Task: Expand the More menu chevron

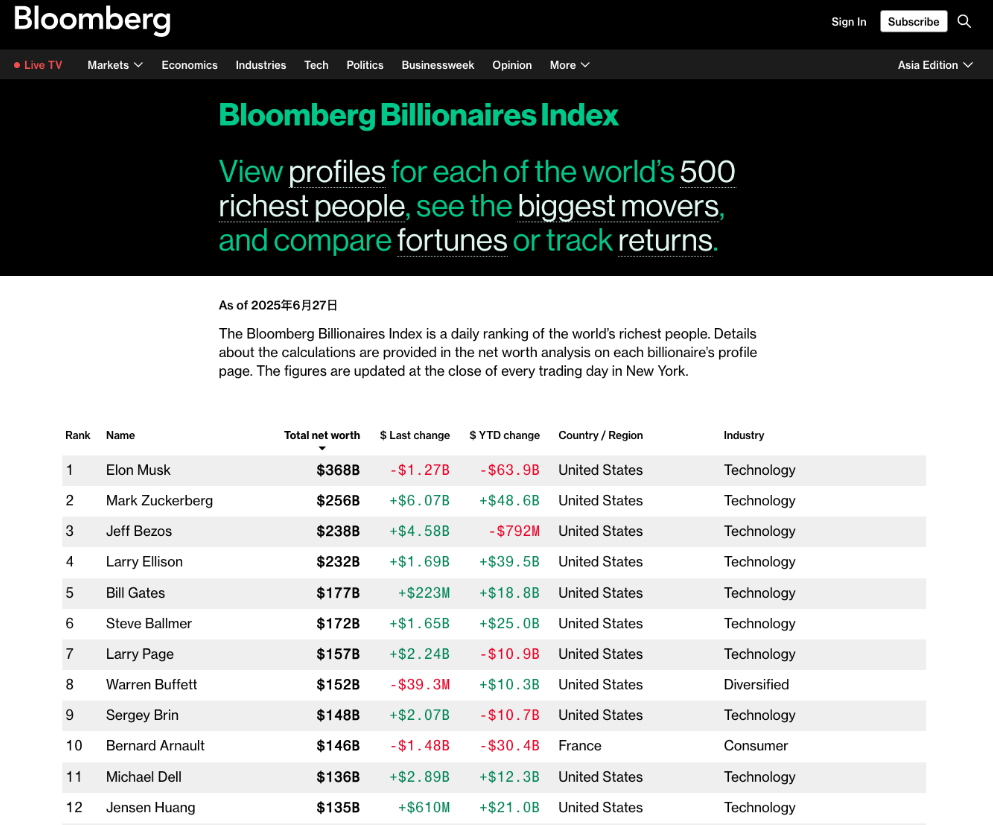Action: pos(585,65)
